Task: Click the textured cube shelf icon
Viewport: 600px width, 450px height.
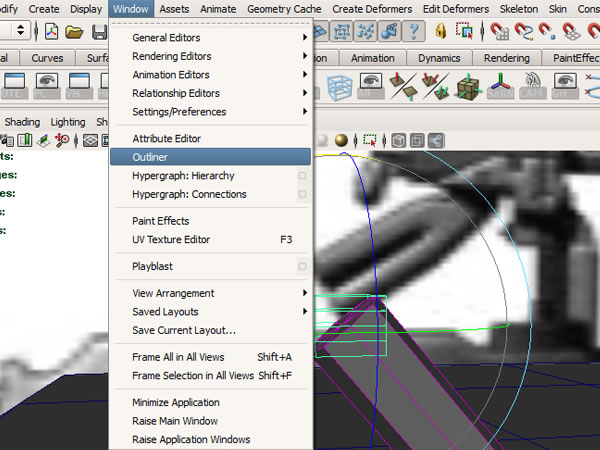Action: 466,86
